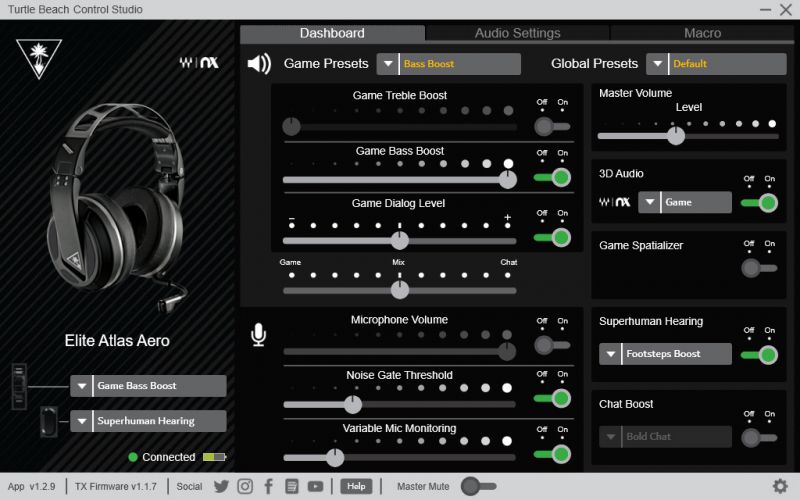Click the Turtle Beach palm logo
The height and width of the screenshot is (500, 800).
point(39,58)
